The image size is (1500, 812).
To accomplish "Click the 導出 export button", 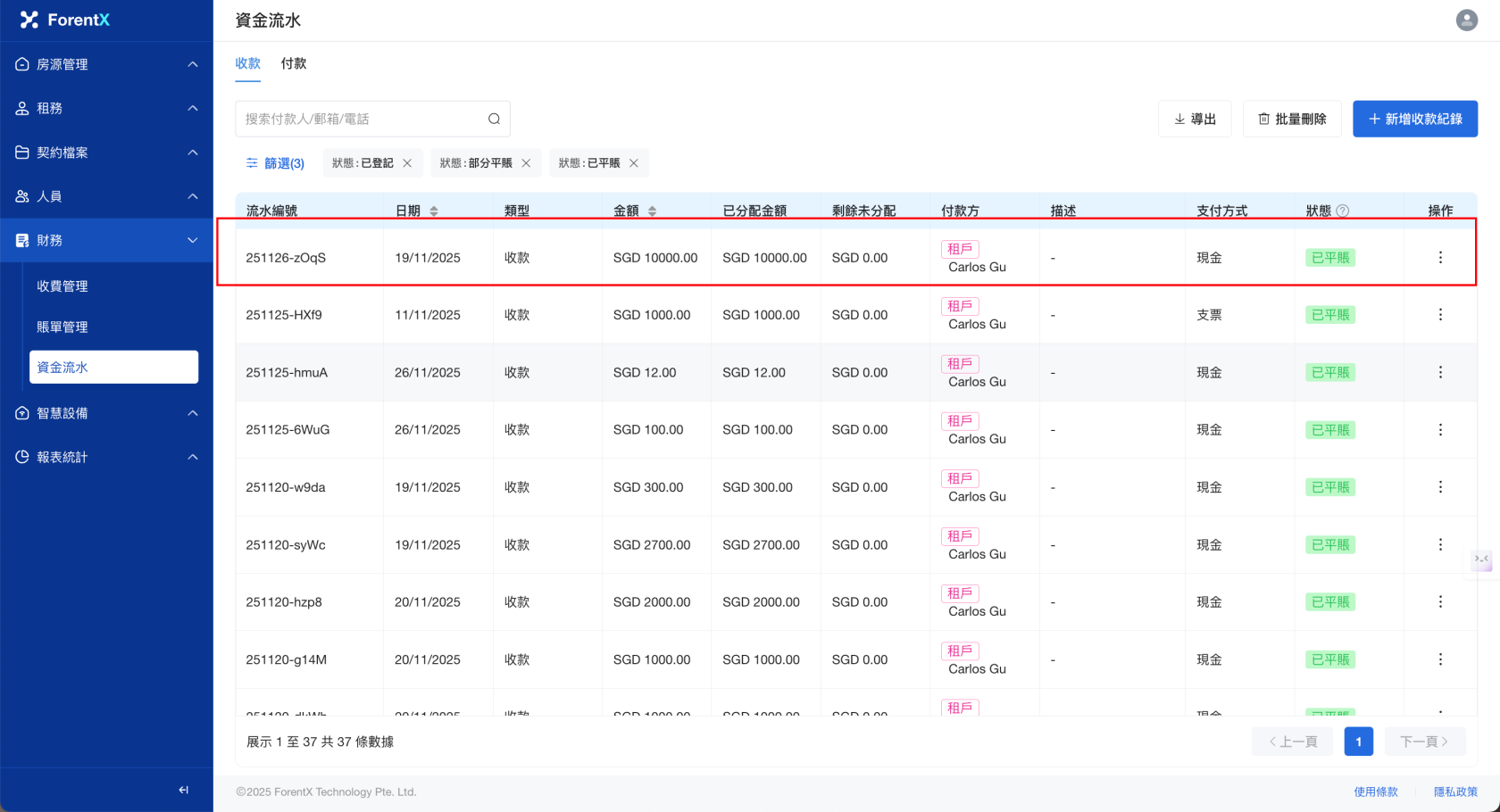I will click(x=1194, y=119).
